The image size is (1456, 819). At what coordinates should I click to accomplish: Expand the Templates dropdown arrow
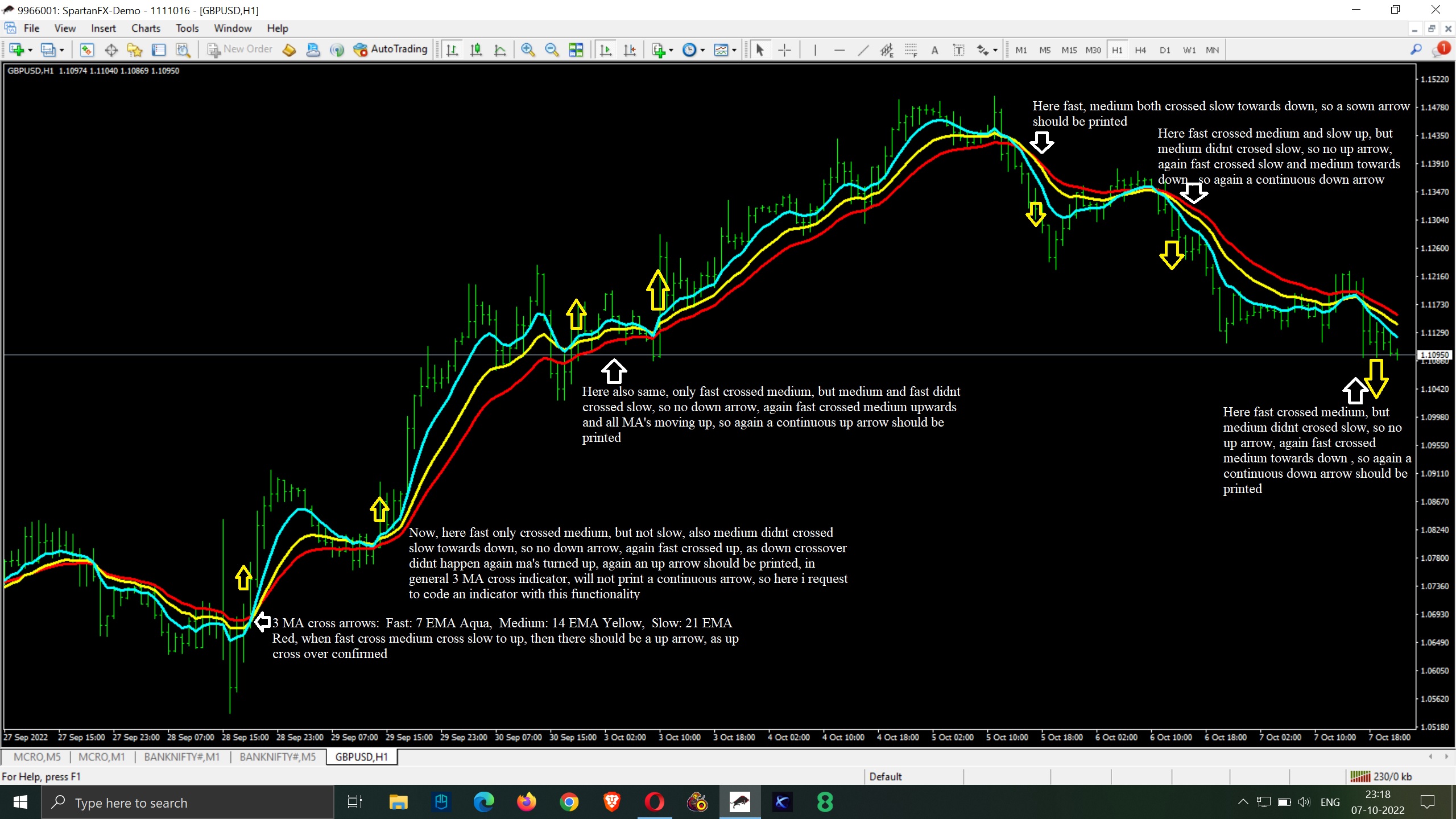click(734, 50)
